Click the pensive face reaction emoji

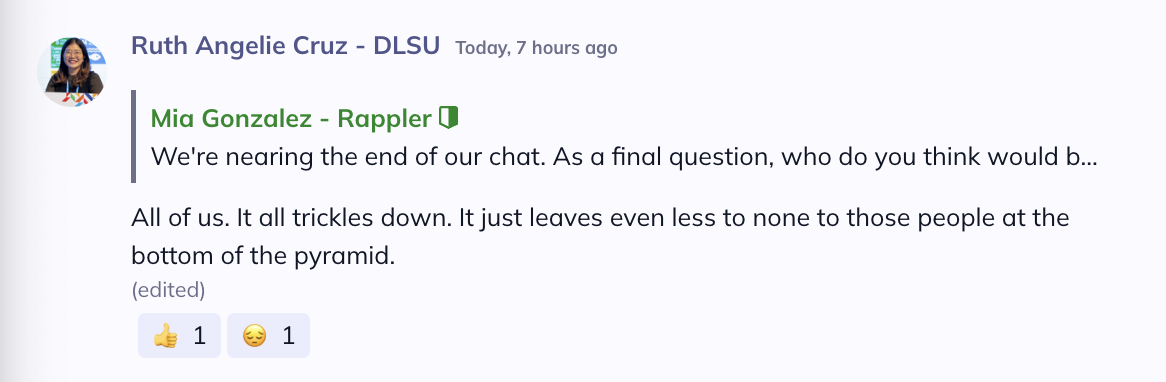coord(254,336)
